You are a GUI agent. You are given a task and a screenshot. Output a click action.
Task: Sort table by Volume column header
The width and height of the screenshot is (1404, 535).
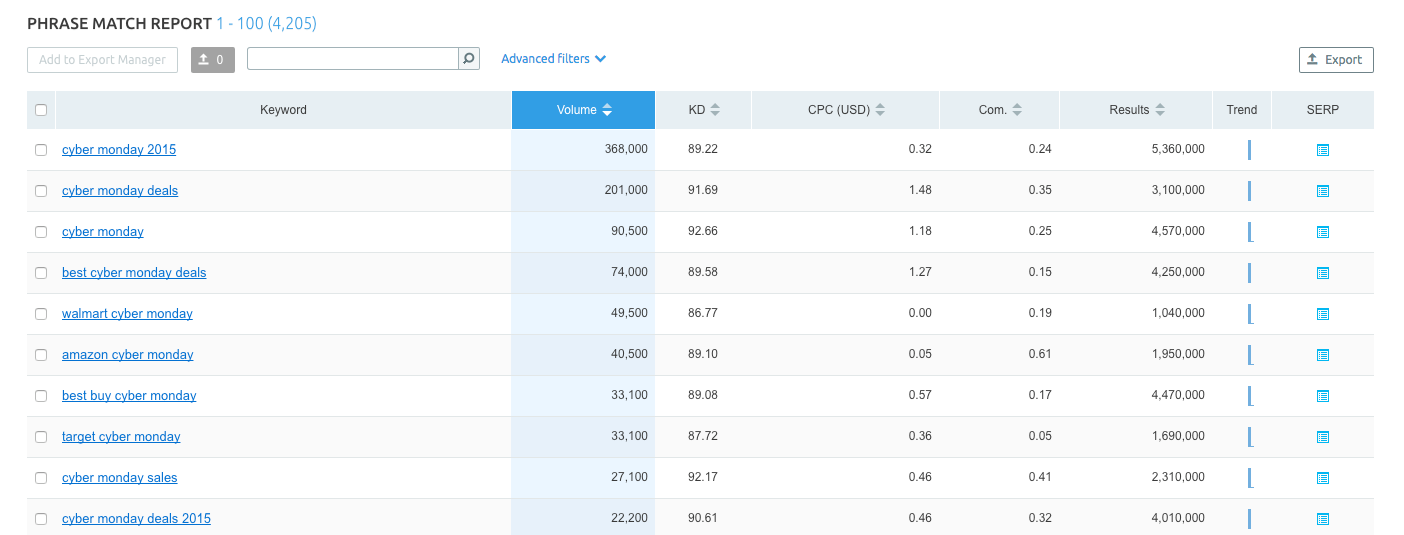[x=584, y=110]
